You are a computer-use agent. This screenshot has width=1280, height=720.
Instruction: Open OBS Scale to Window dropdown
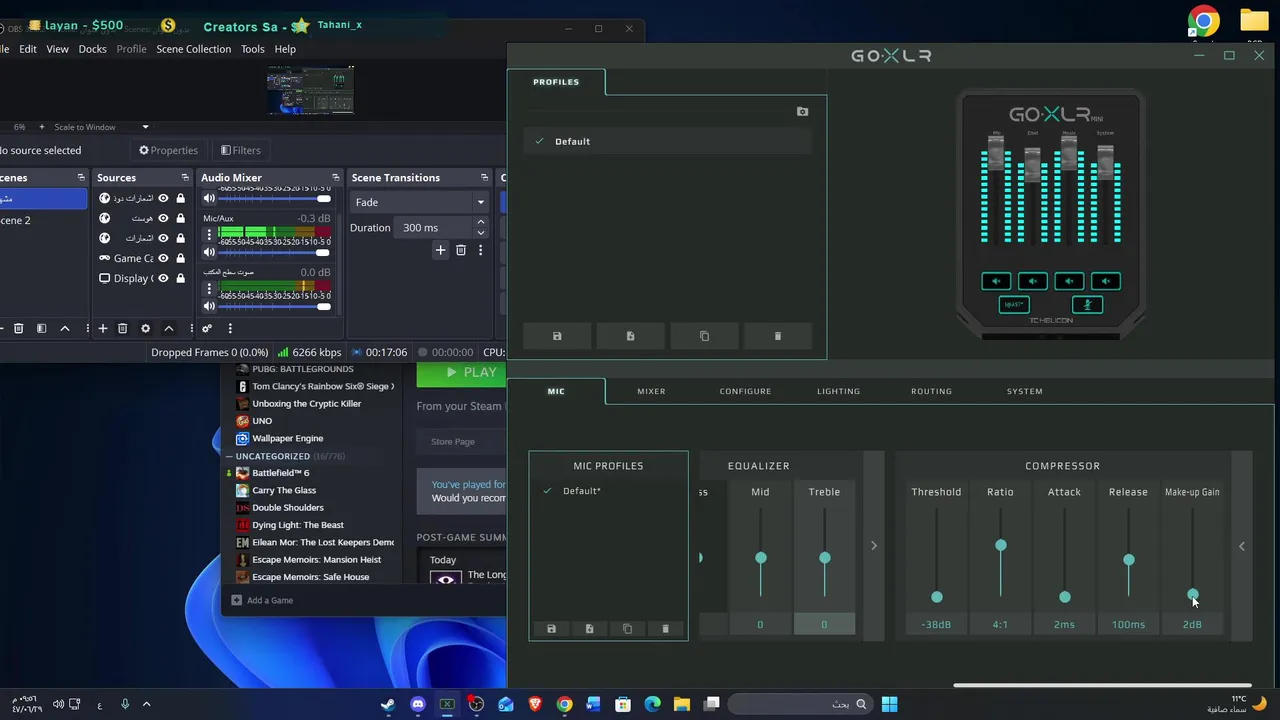pos(101,127)
